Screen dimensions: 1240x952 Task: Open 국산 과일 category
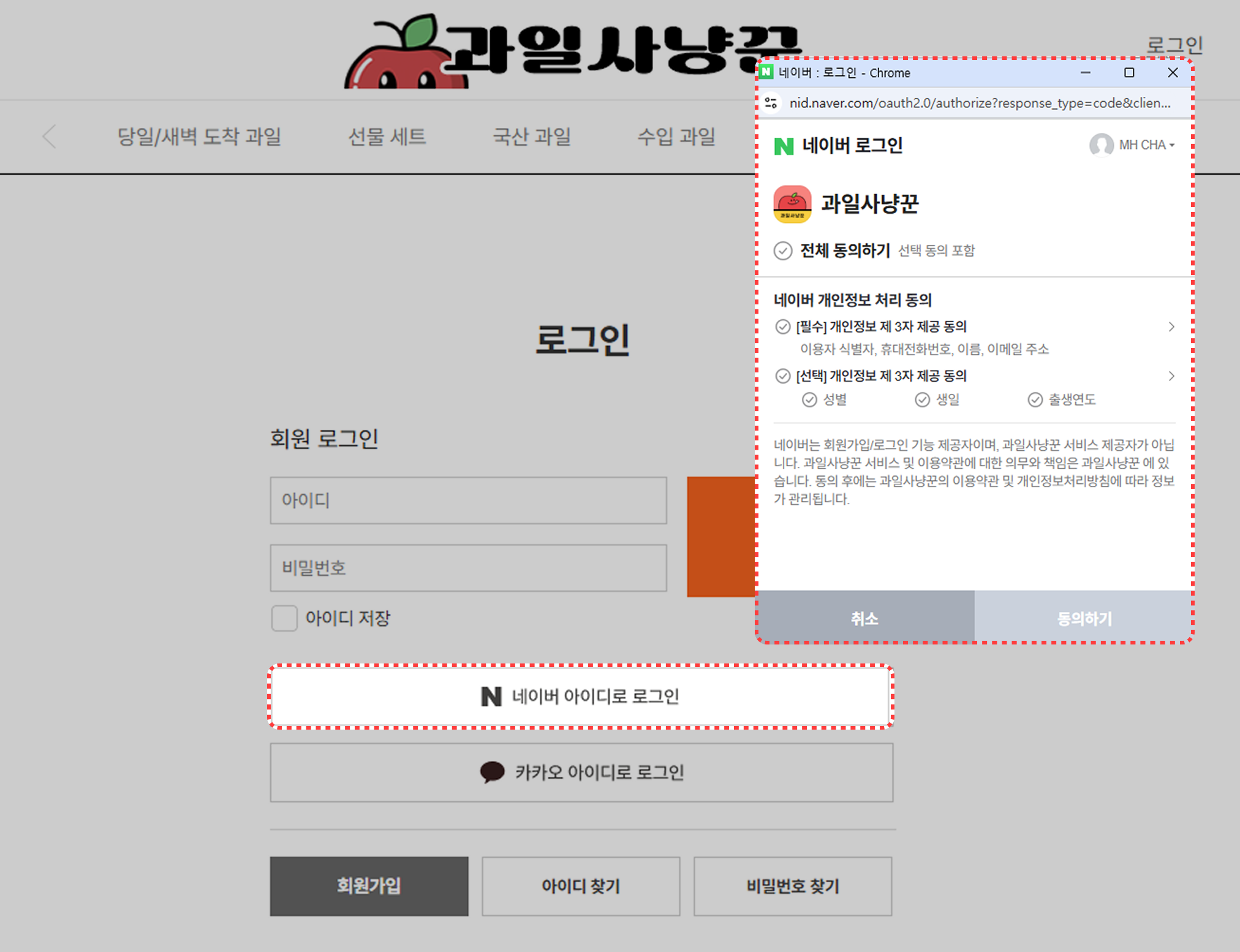(x=532, y=137)
